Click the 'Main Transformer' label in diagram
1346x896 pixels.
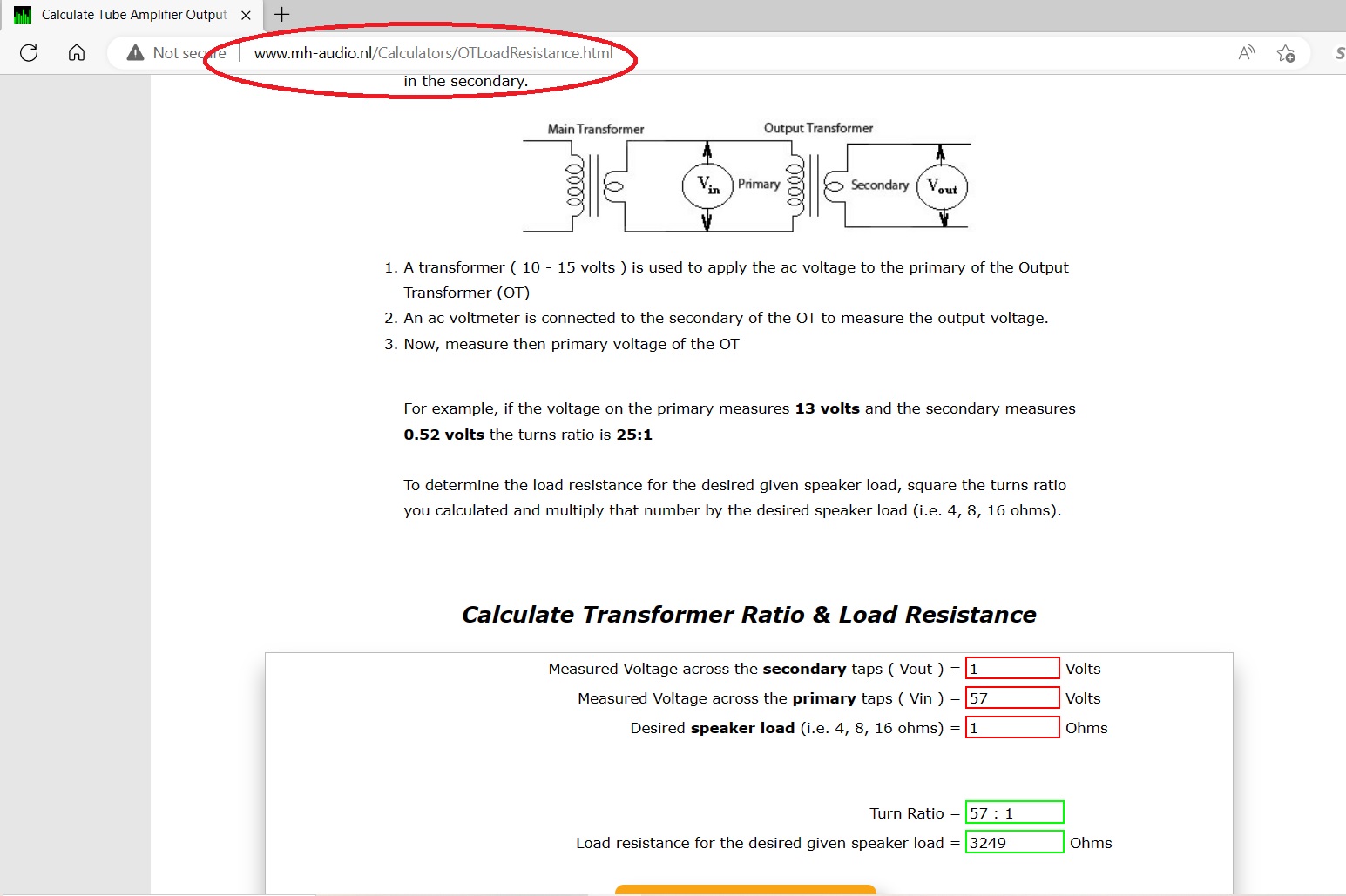coord(596,129)
